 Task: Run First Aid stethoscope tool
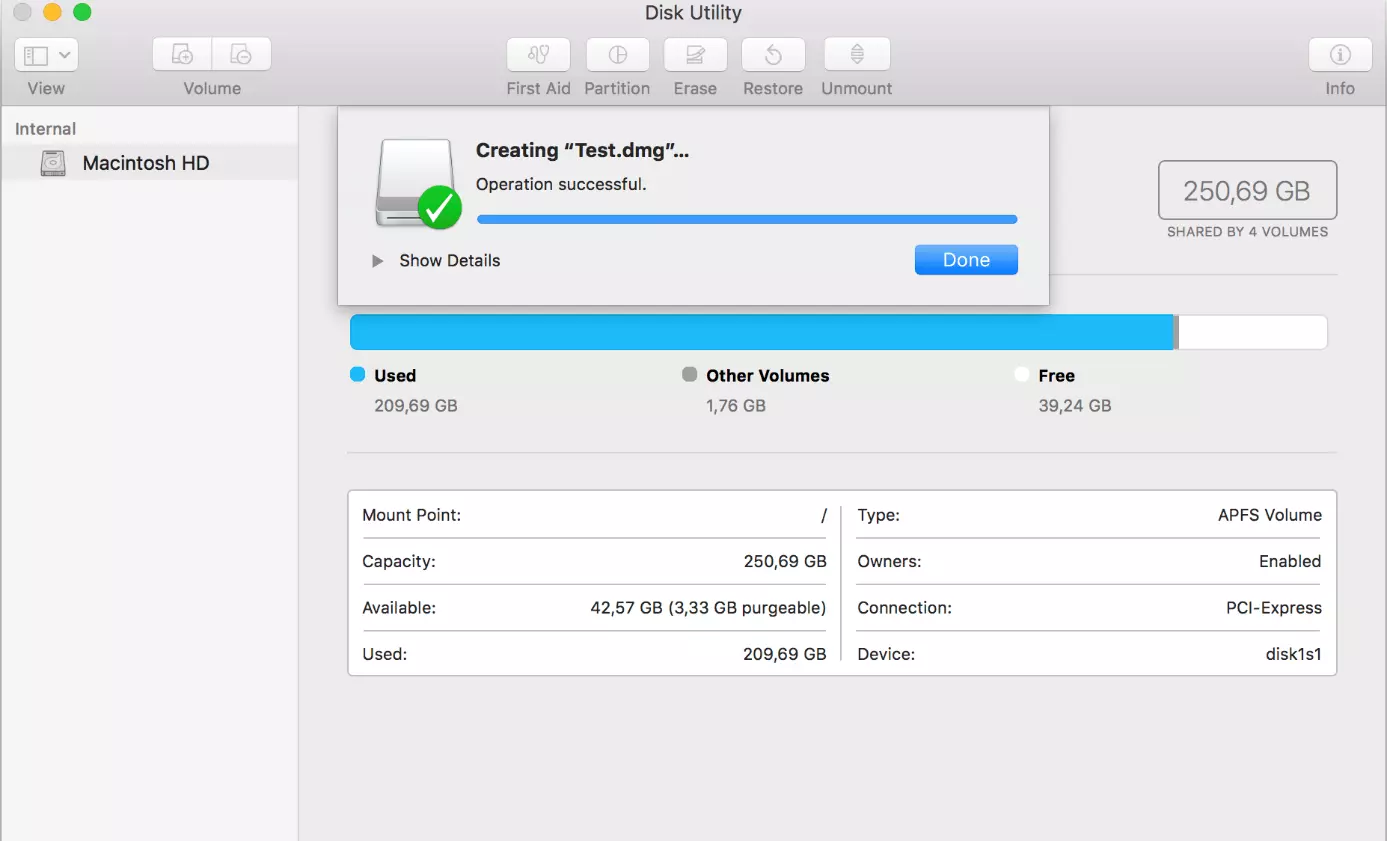tap(538, 55)
